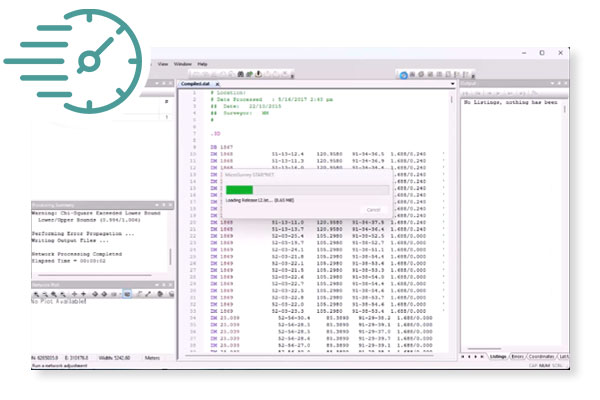Close the Network Plot panel
The width and height of the screenshot is (600, 400).
coord(171,283)
